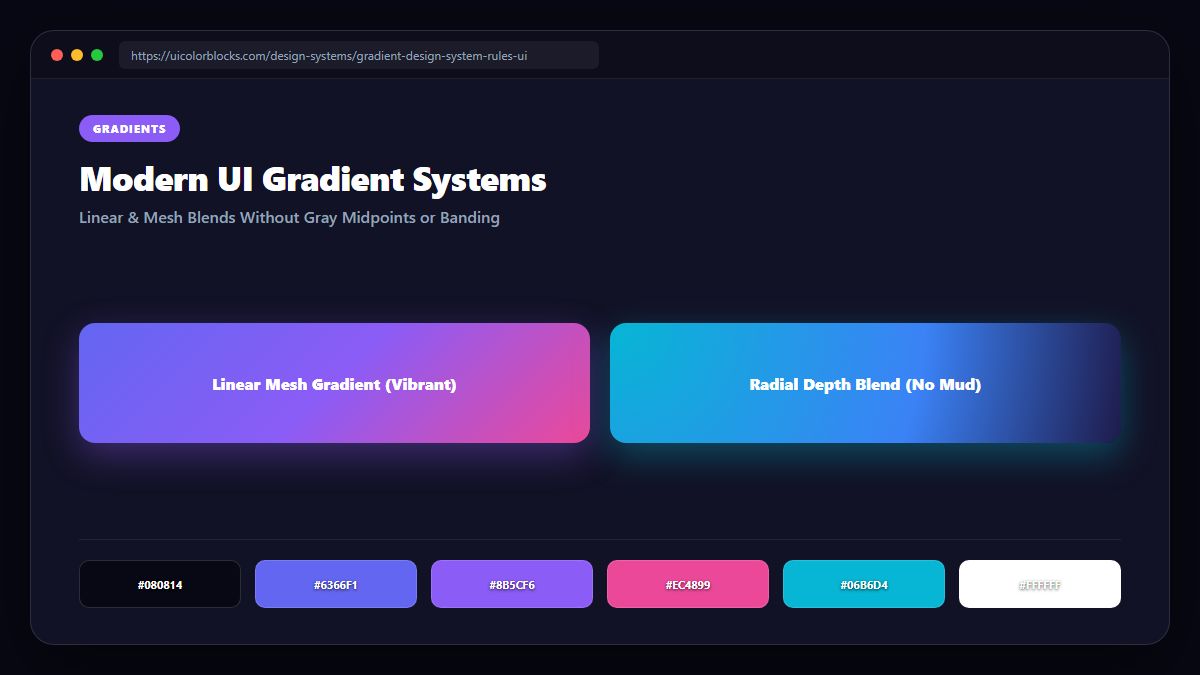
Task: Click the red close window dot
Action: (57, 55)
